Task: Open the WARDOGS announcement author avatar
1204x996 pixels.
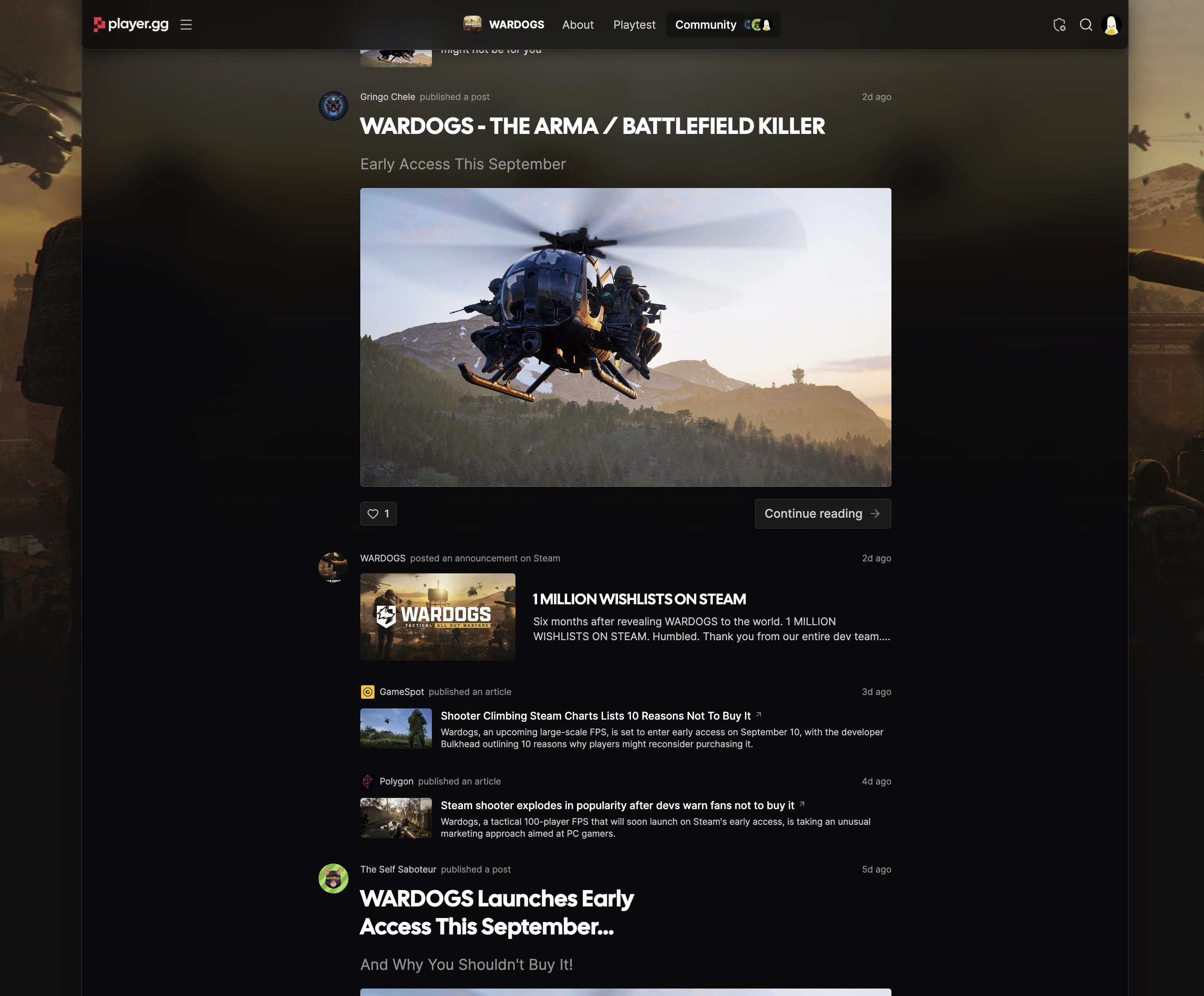Action: tap(333, 567)
